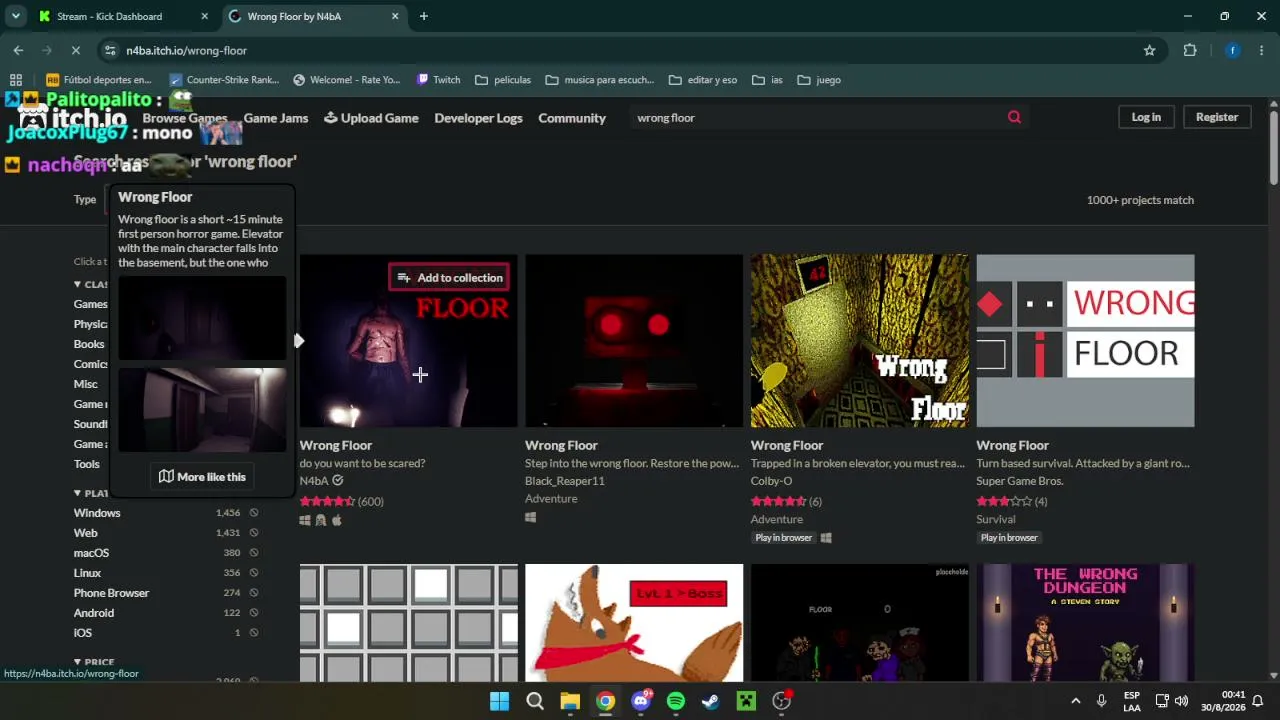Open Twitch bookmark
The height and width of the screenshot is (720, 1280).
click(438, 80)
